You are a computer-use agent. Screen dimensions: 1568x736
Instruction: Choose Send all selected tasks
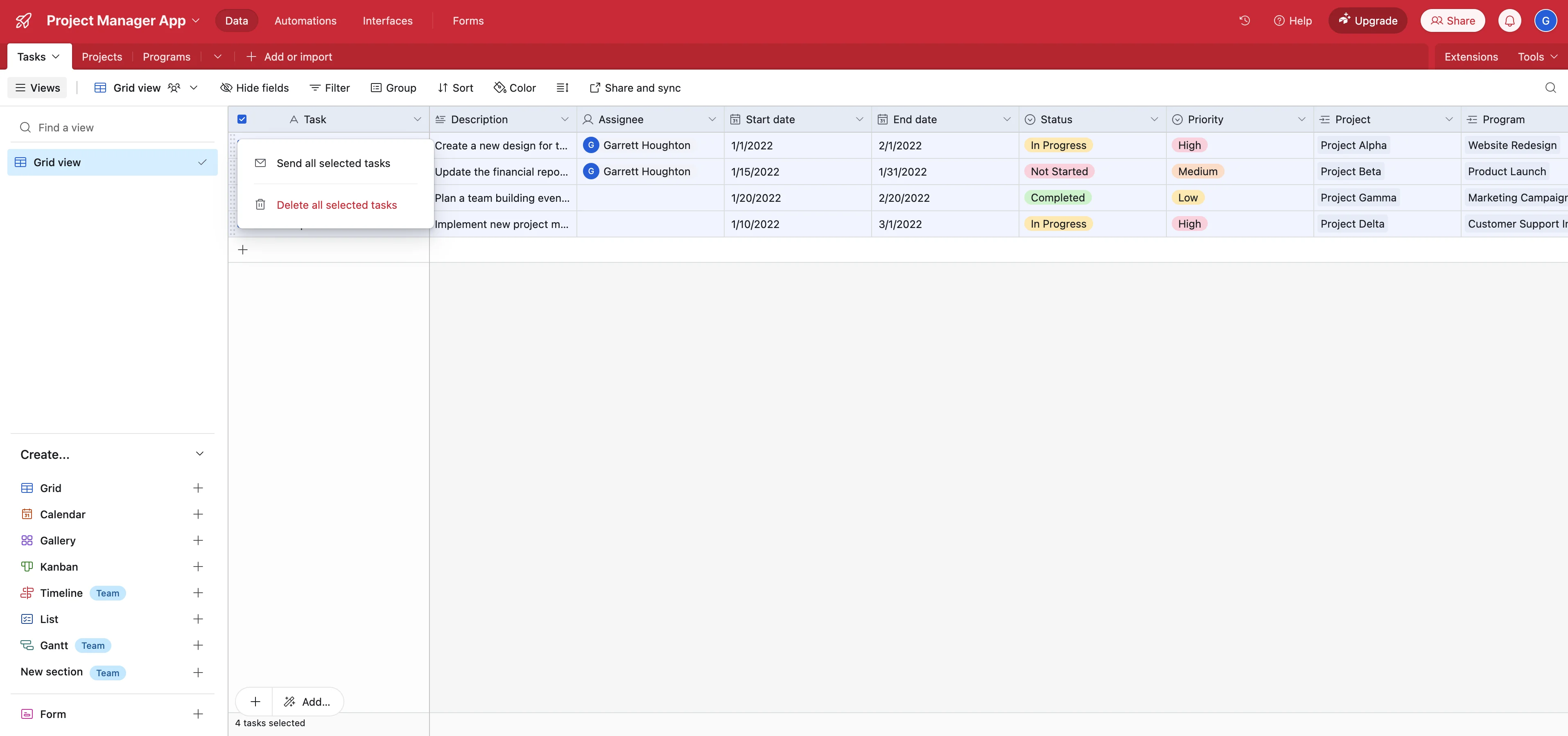pyautogui.click(x=333, y=163)
